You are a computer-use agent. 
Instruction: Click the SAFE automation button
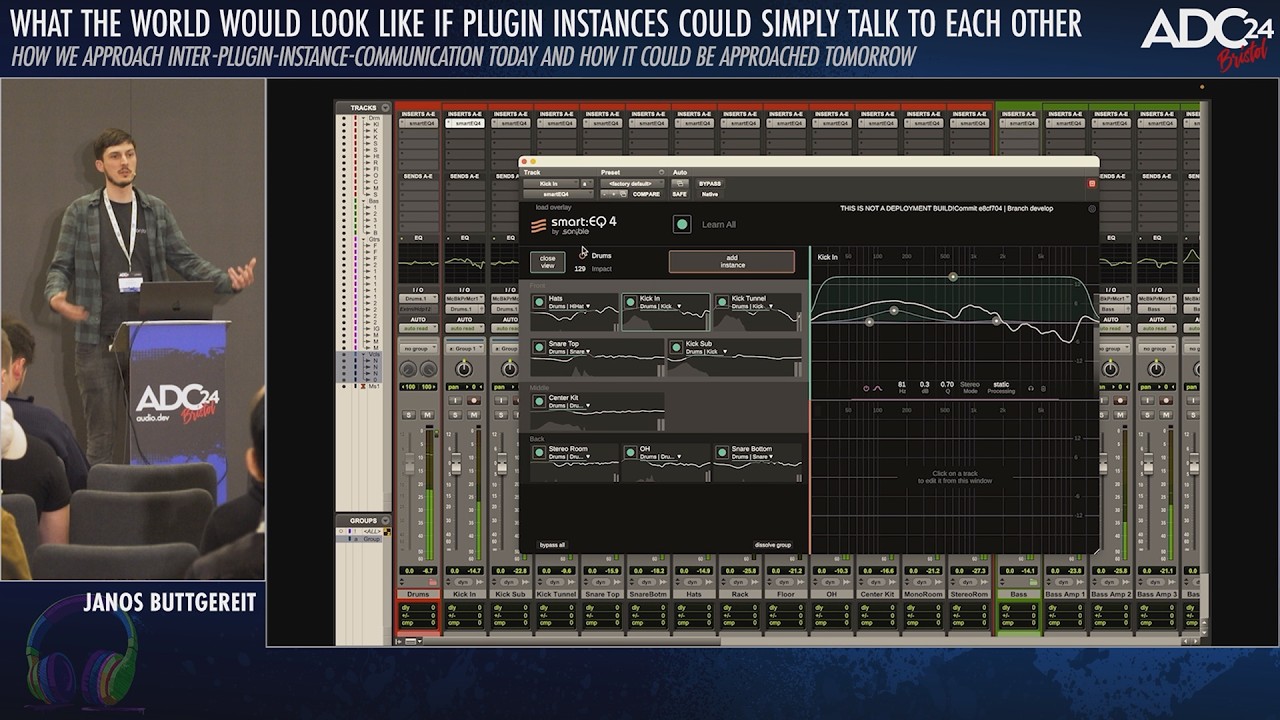tap(680, 194)
